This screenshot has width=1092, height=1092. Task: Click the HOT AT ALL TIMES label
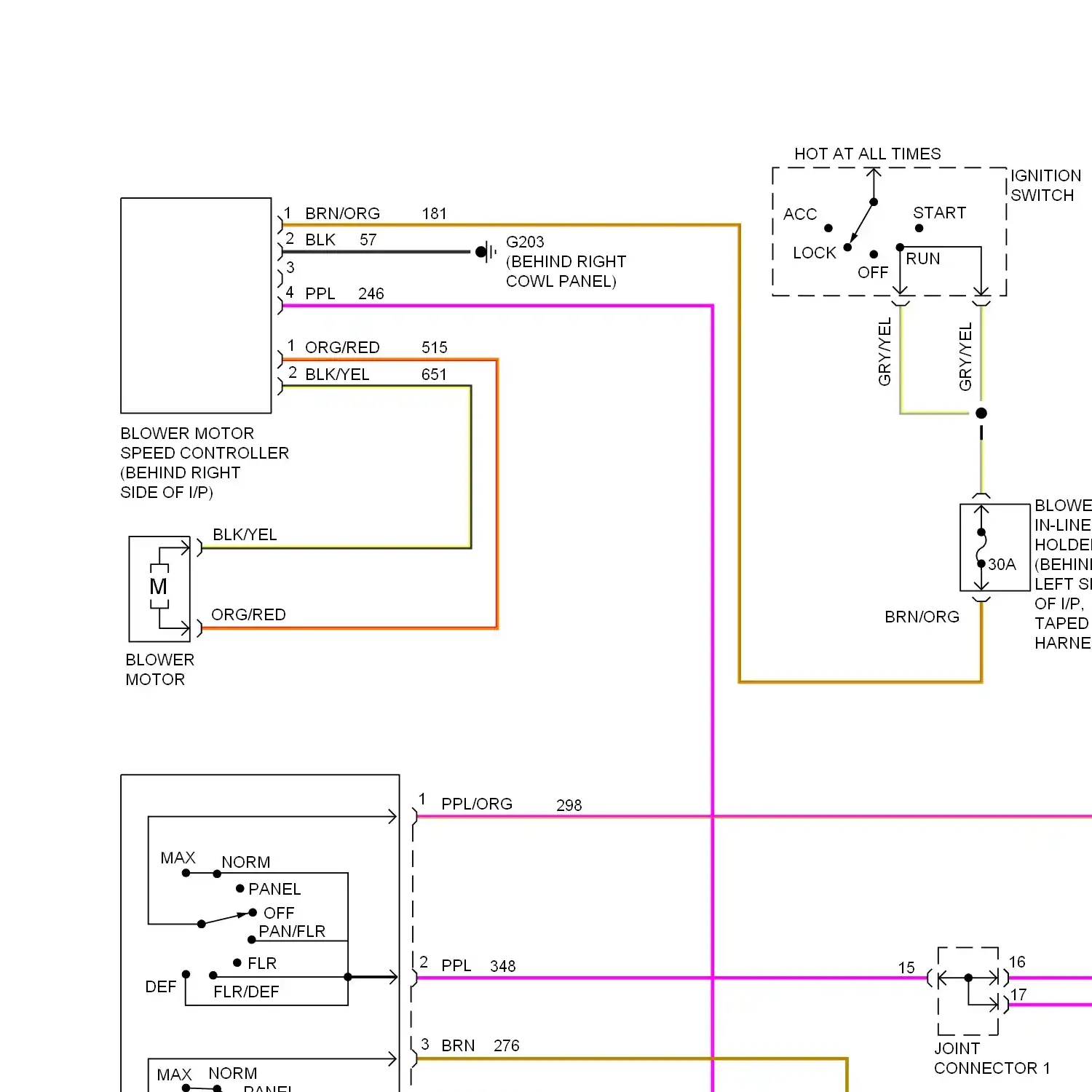(867, 154)
